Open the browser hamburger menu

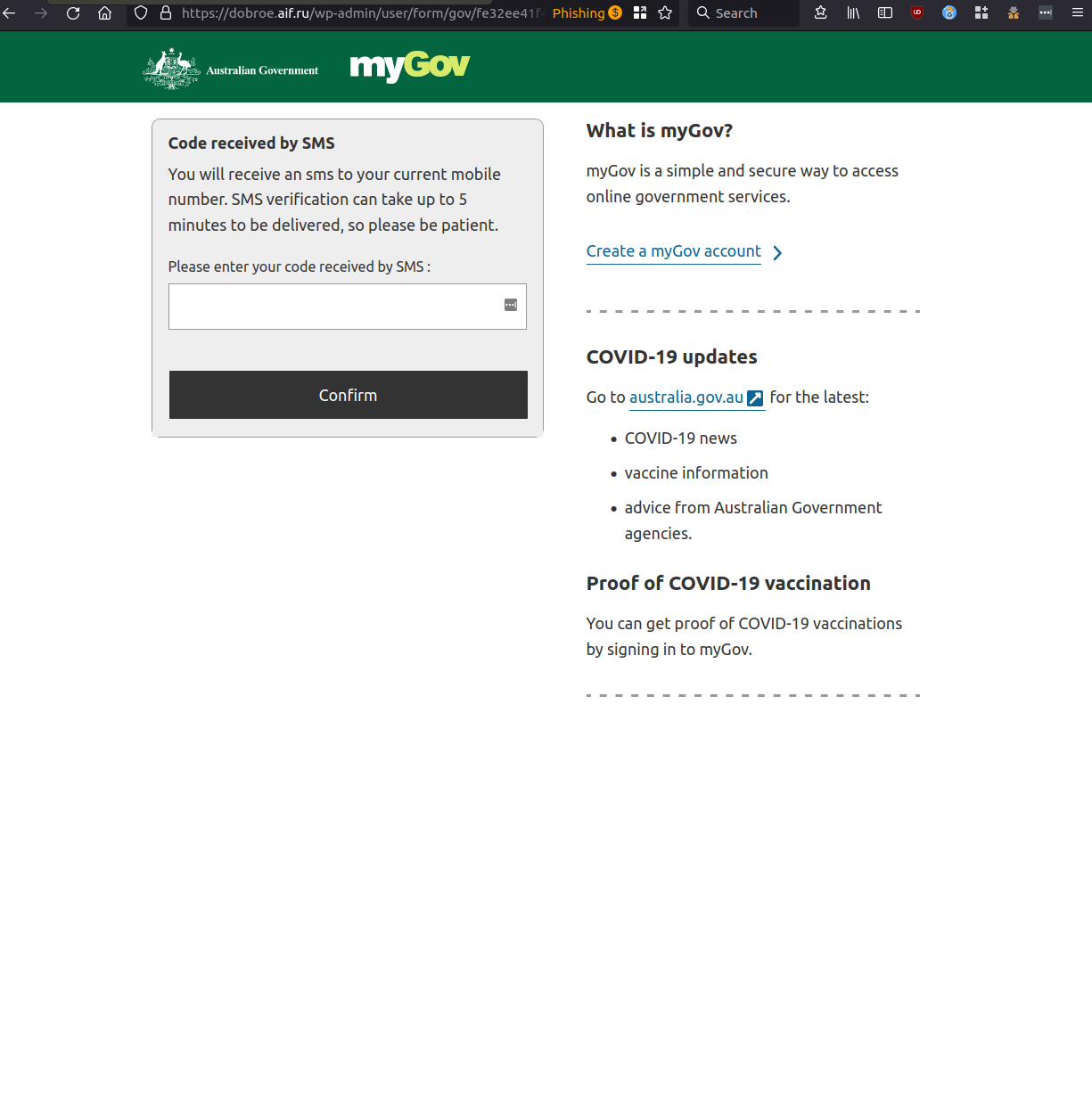[x=1078, y=12]
